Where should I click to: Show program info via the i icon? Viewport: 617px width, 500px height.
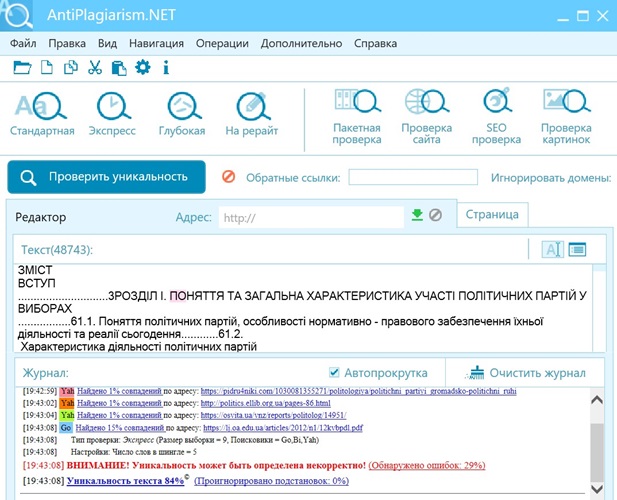pyautogui.click(x=166, y=68)
